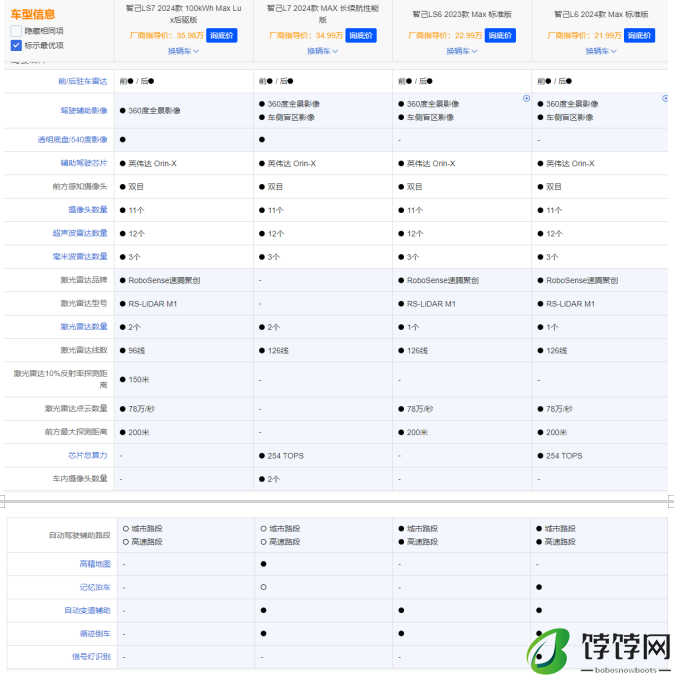This screenshot has width=674, height=675.
Task: Select the 厂商指导价 22.99万 price text
Action: tap(445, 35)
